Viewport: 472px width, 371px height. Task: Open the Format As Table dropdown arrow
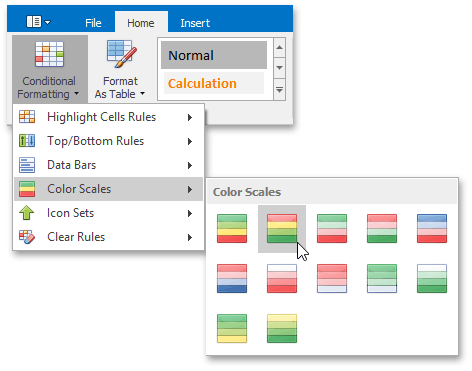[x=143, y=94]
